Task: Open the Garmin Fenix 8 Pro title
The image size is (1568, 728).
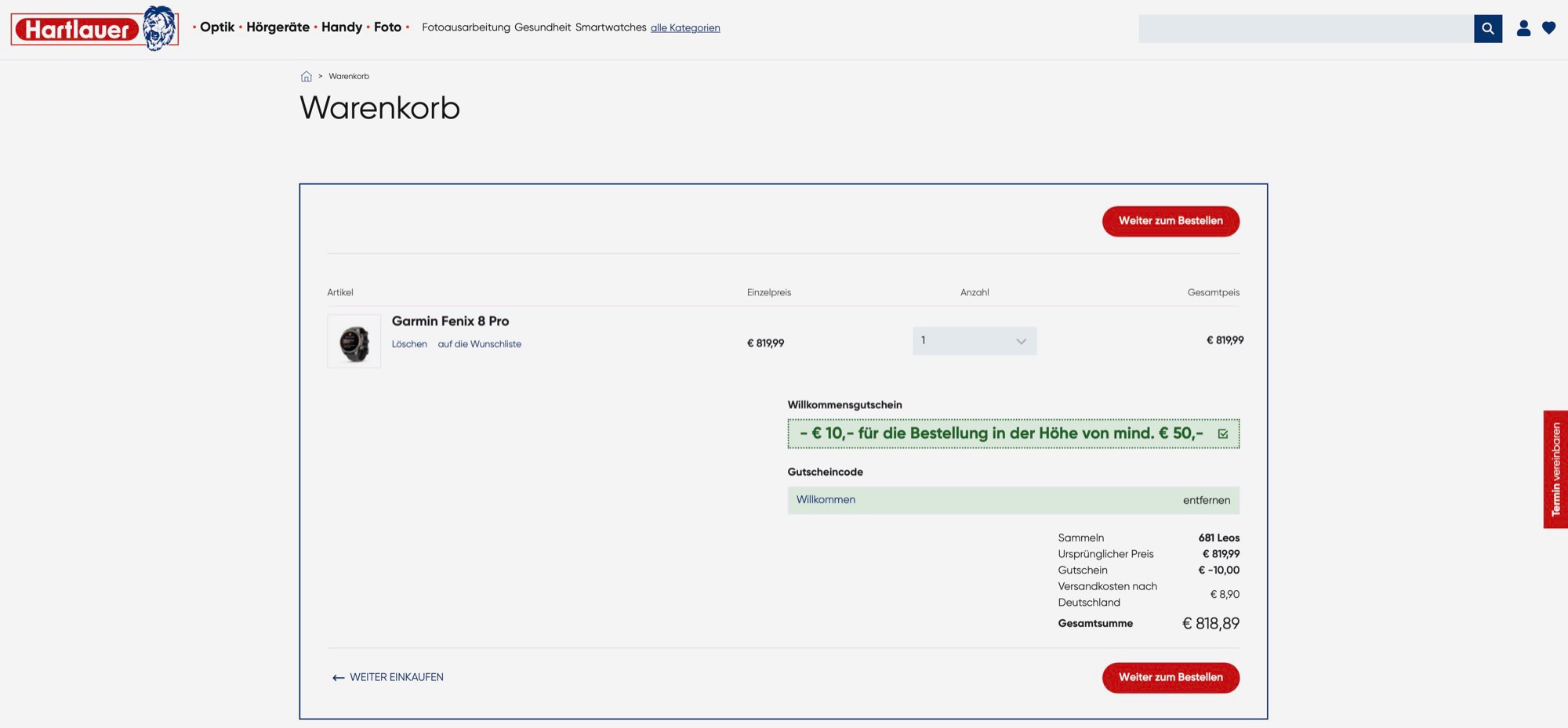Action: pyautogui.click(x=451, y=321)
